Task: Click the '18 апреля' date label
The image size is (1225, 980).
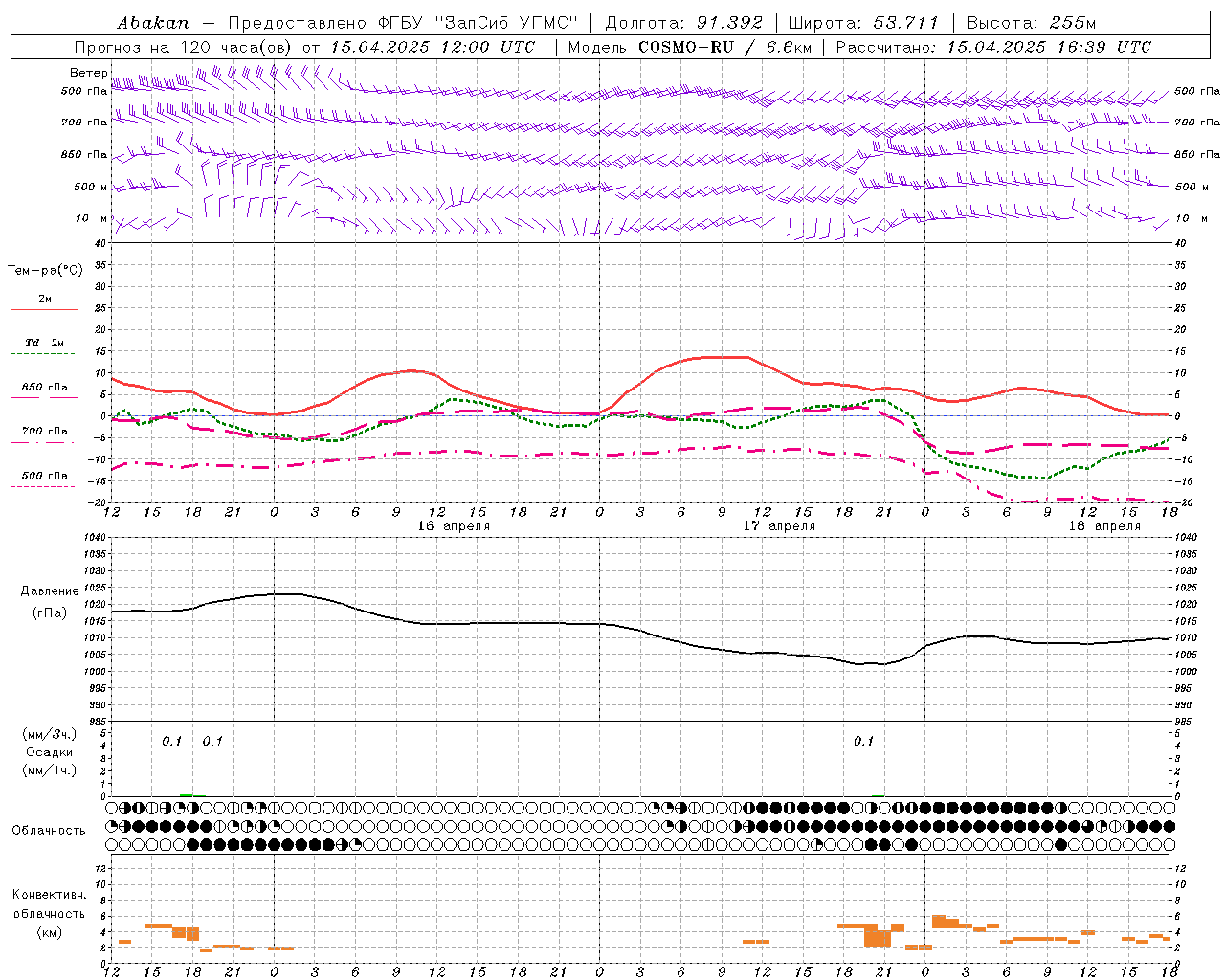Action: (x=1104, y=526)
